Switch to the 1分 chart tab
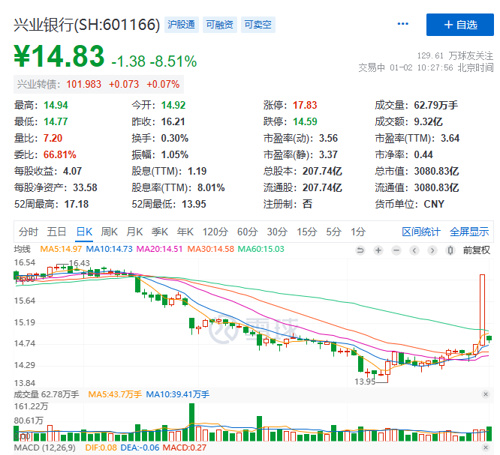The width and height of the screenshot is (500, 455). point(358,232)
